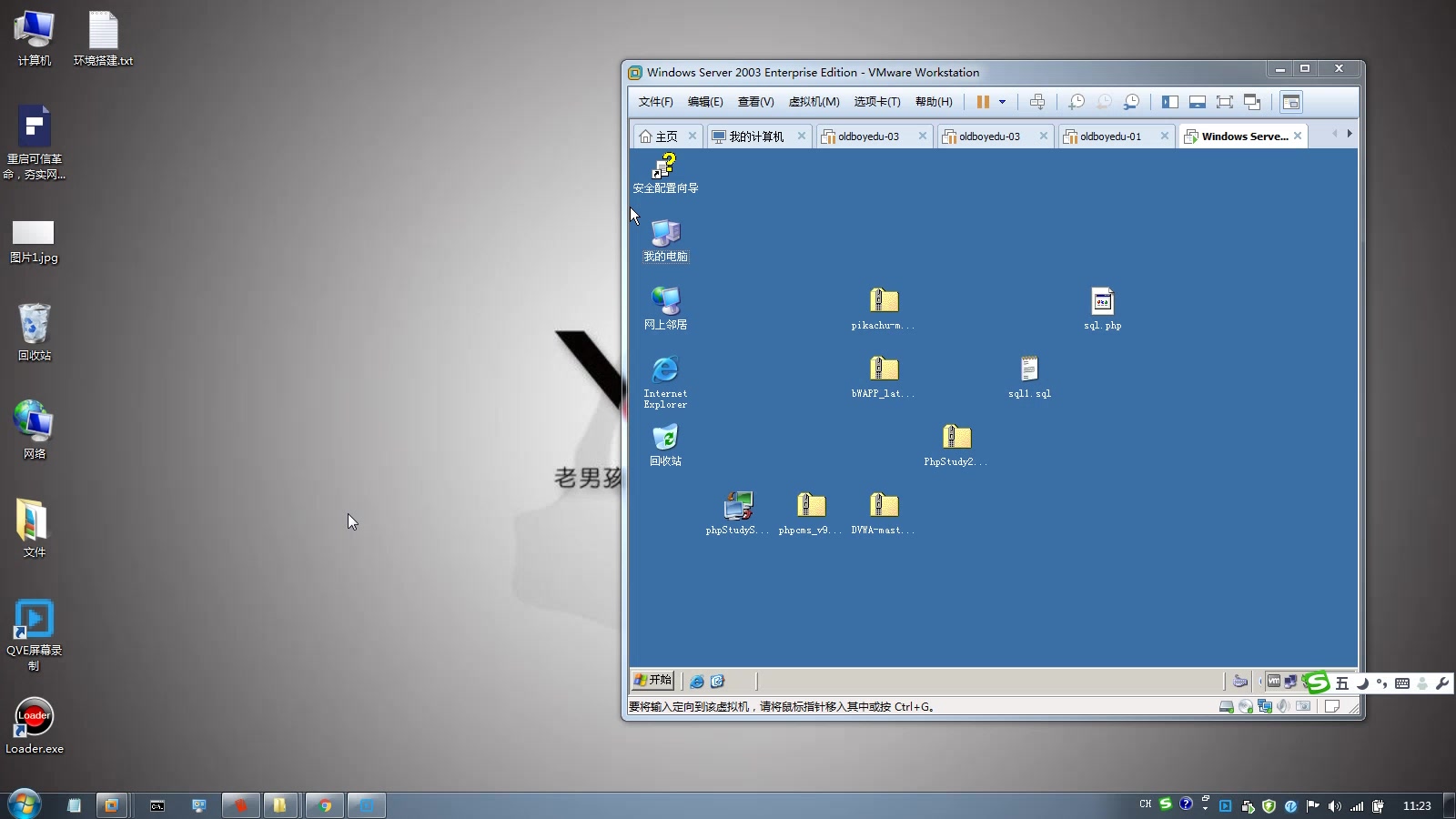Select QVE屏幕录制 desktop shortcut
Viewport: 1456px width, 819px height.
34,635
